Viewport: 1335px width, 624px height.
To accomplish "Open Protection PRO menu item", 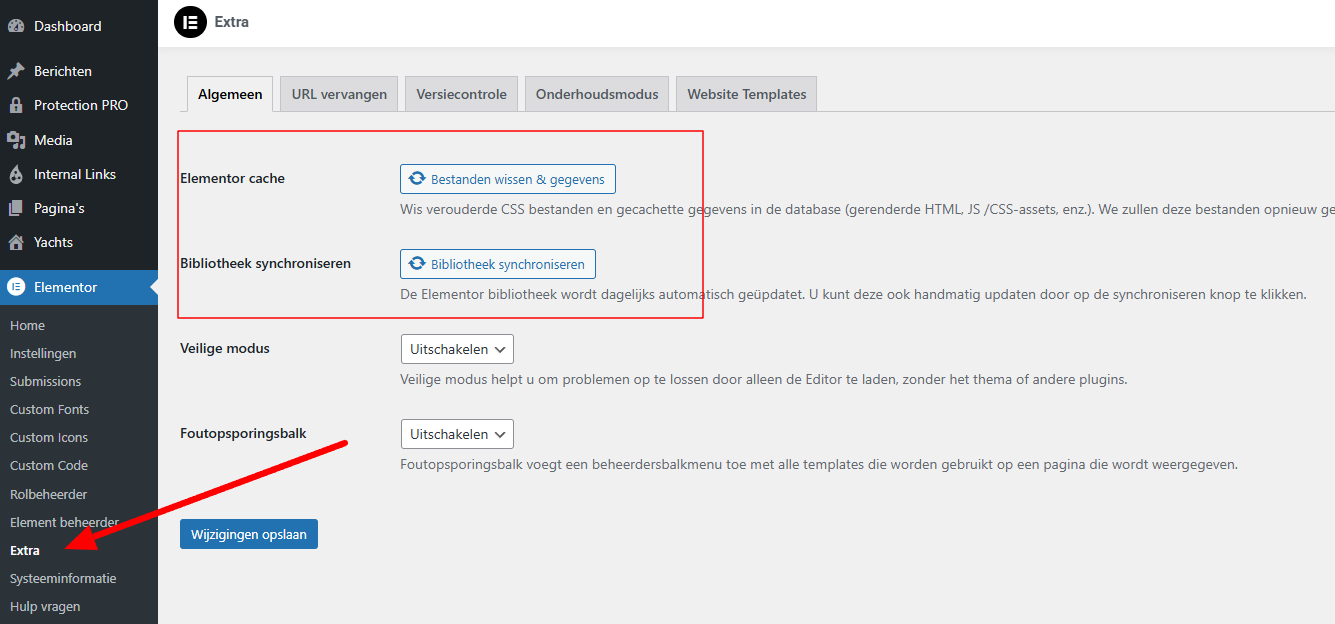I will pyautogui.click(x=79, y=105).
